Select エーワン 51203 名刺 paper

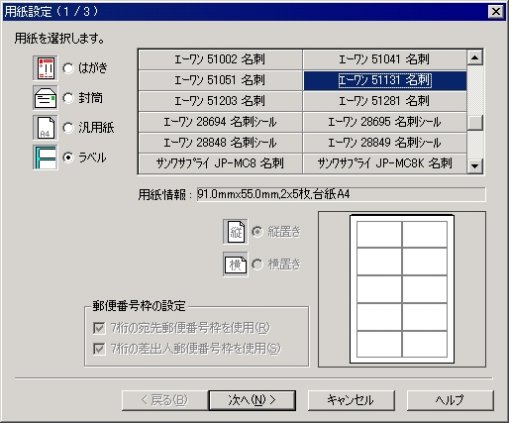coord(220,101)
